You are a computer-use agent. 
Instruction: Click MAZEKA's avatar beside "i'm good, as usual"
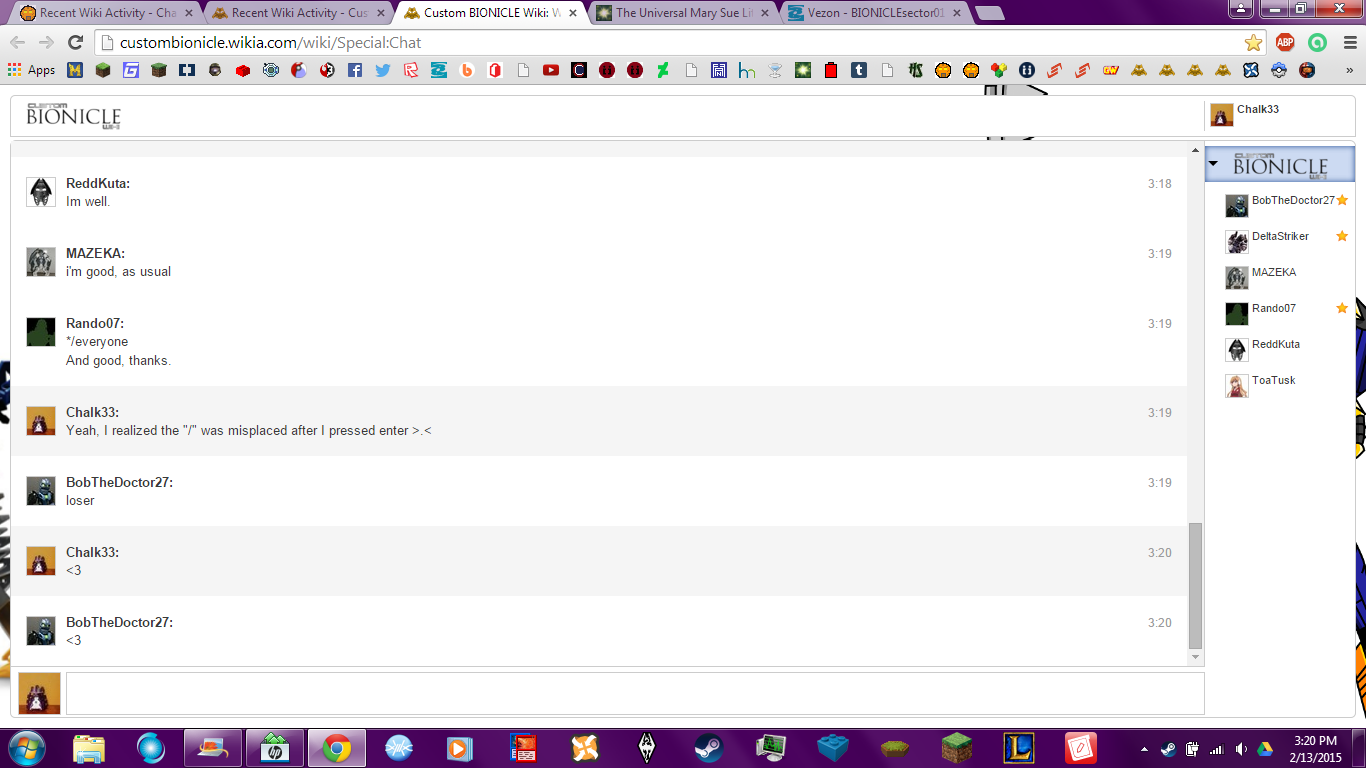click(41, 262)
